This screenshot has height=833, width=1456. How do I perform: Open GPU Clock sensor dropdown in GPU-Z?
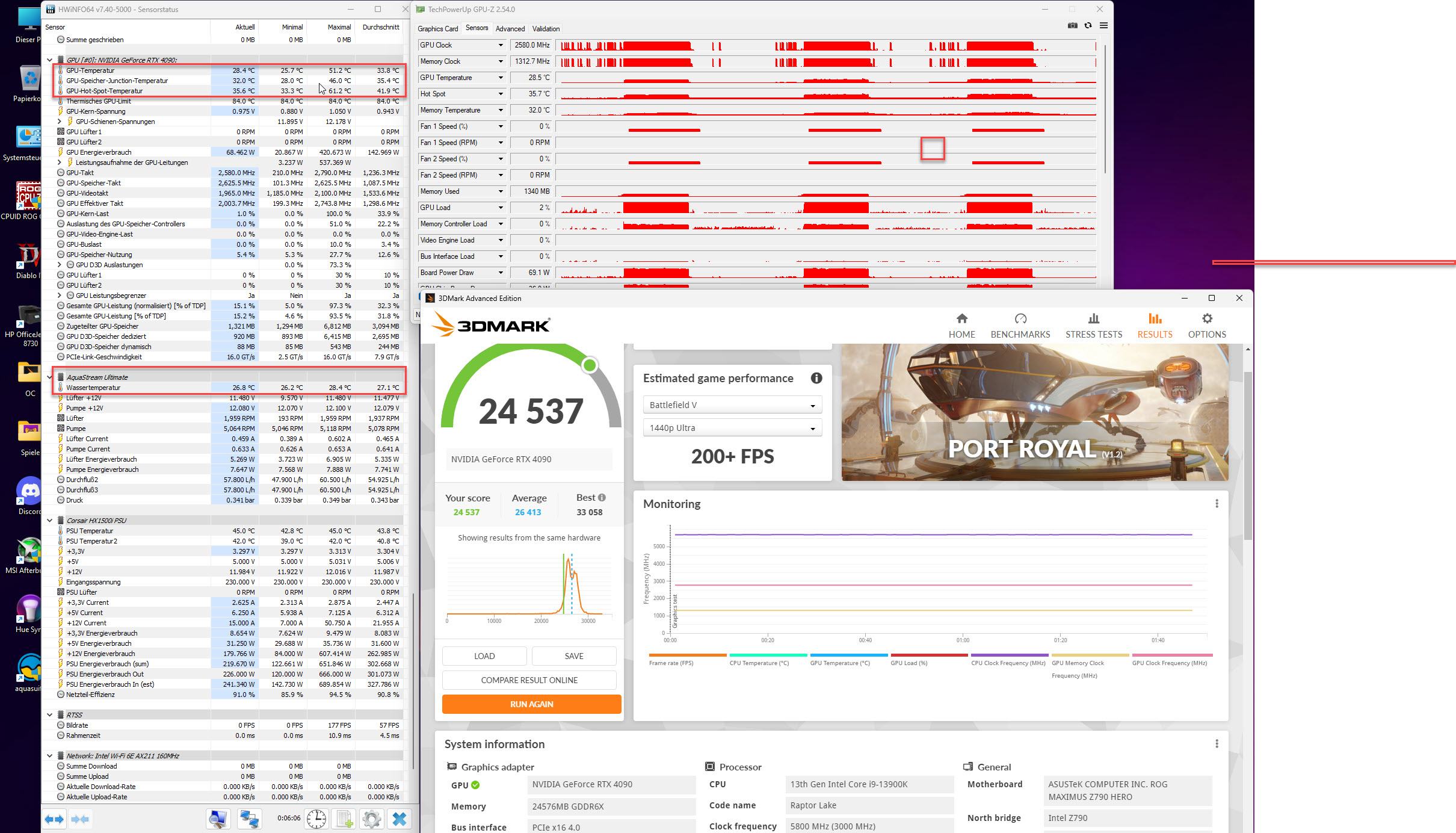click(500, 45)
